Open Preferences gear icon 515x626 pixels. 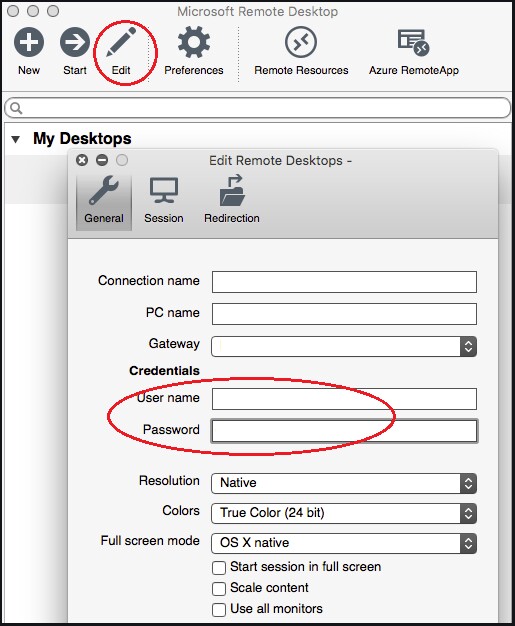pyautogui.click(x=194, y=42)
